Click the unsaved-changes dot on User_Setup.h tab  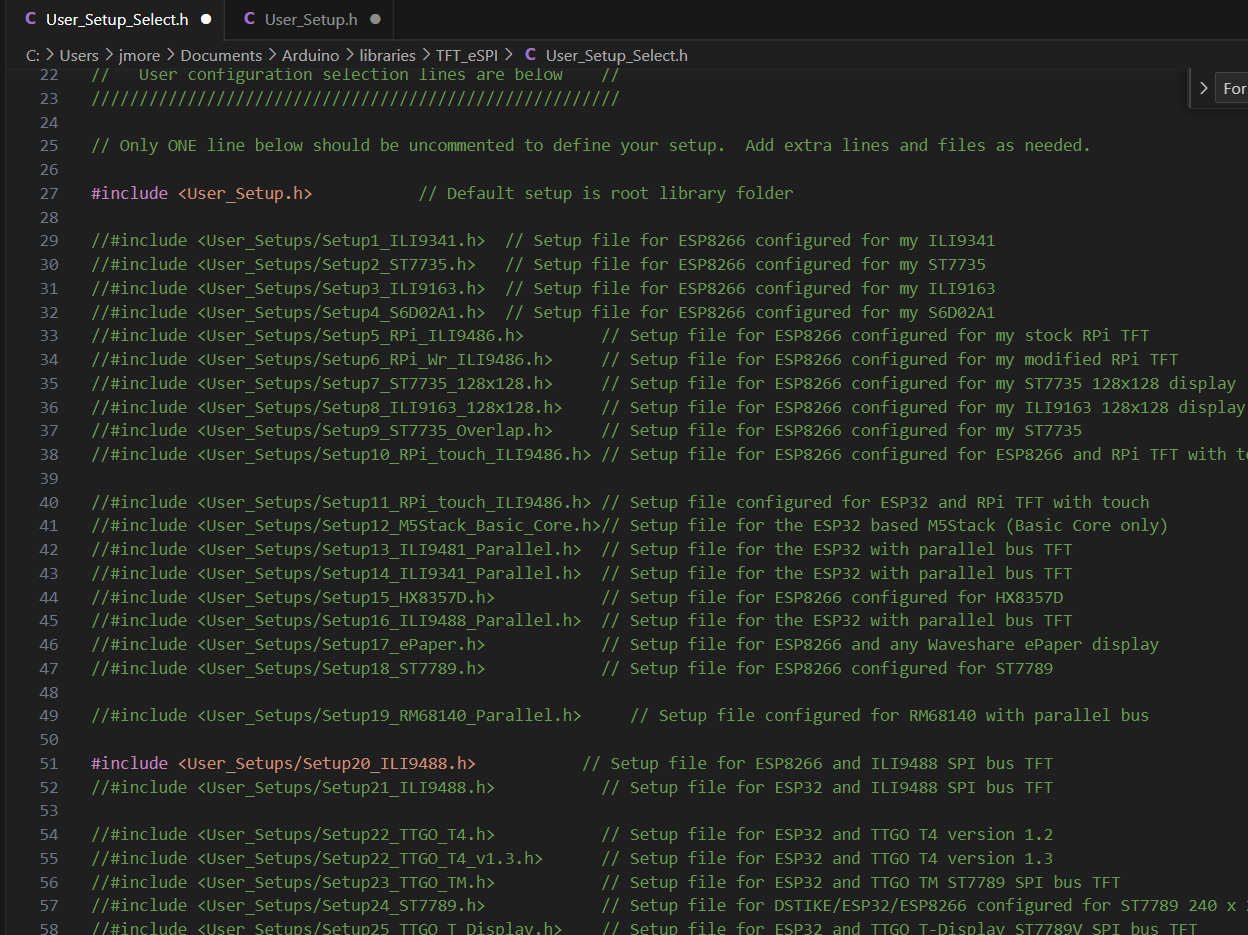click(x=374, y=19)
